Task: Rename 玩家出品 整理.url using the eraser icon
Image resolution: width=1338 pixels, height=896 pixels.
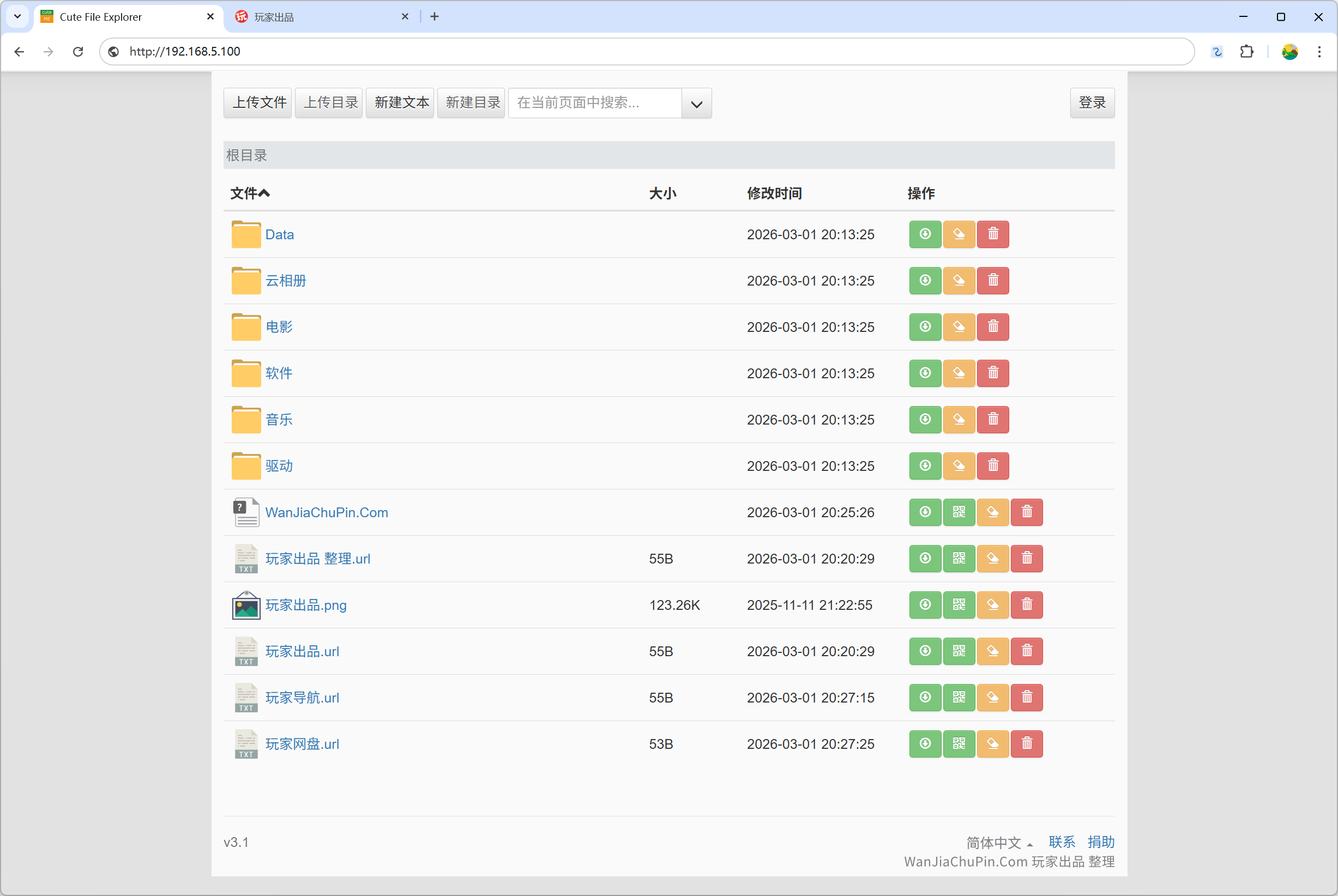Action: click(993, 559)
